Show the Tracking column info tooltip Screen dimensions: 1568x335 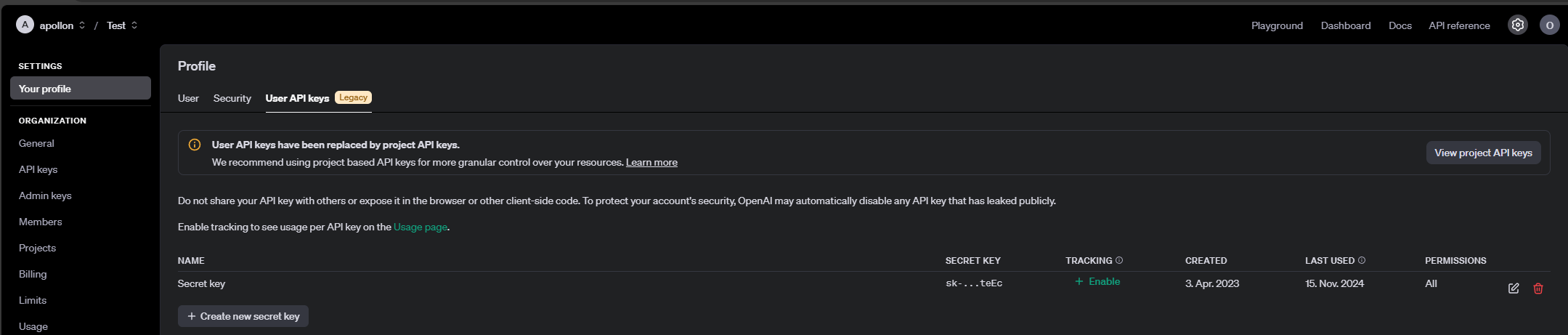click(1119, 260)
